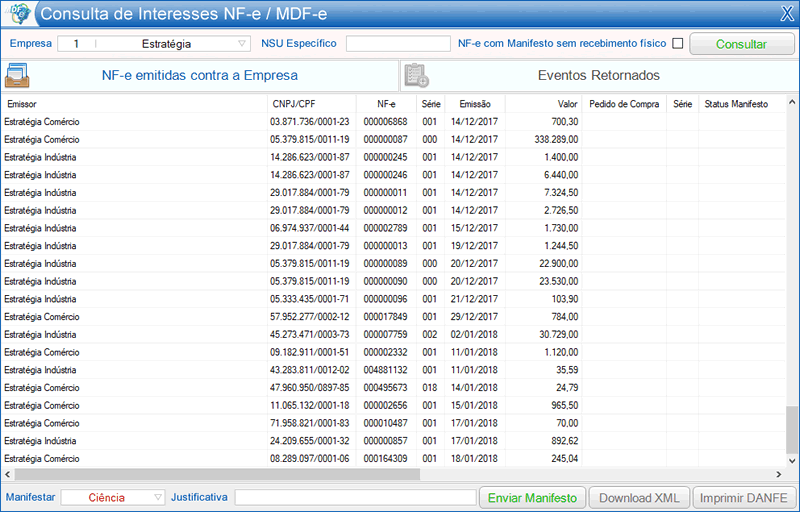Image resolution: width=800 pixels, height=512 pixels.
Task: Sort by the Valor column header
Action: [x=544, y=104]
